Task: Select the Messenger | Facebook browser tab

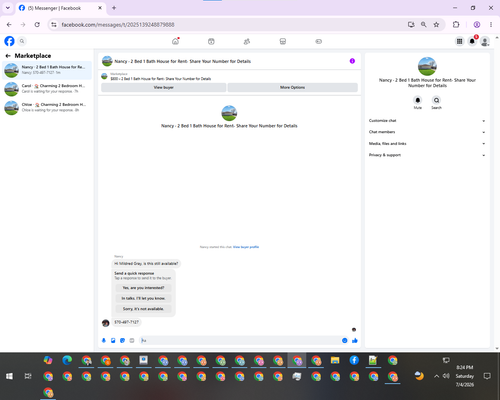Action: point(60,8)
